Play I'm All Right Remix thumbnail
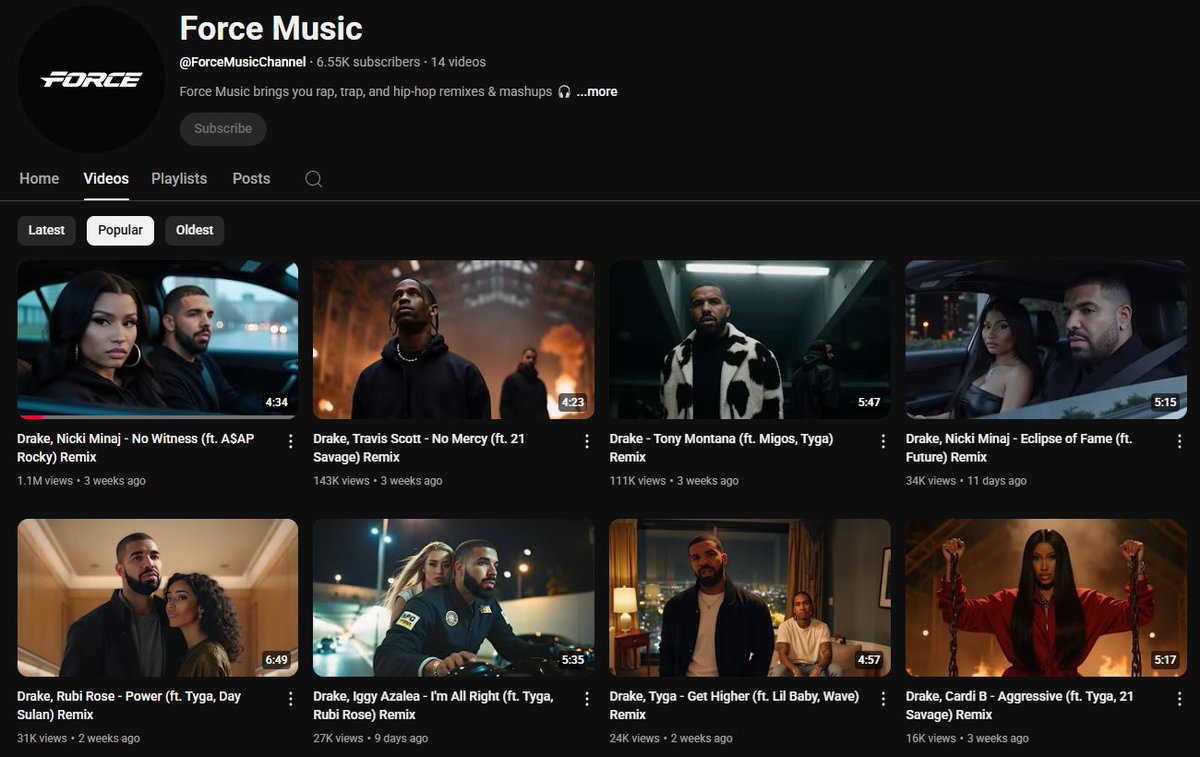 454,598
